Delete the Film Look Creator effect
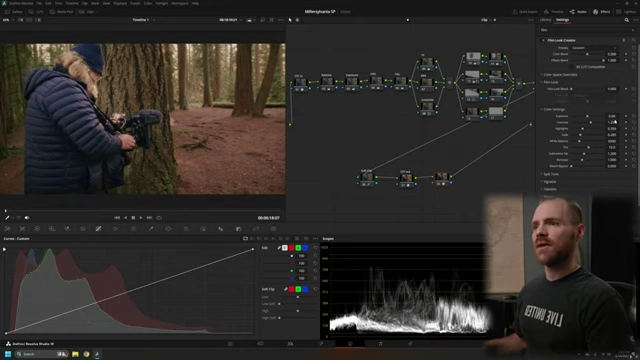Image resolution: width=640 pixels, height=360 pixels. (x=624, y=40)
